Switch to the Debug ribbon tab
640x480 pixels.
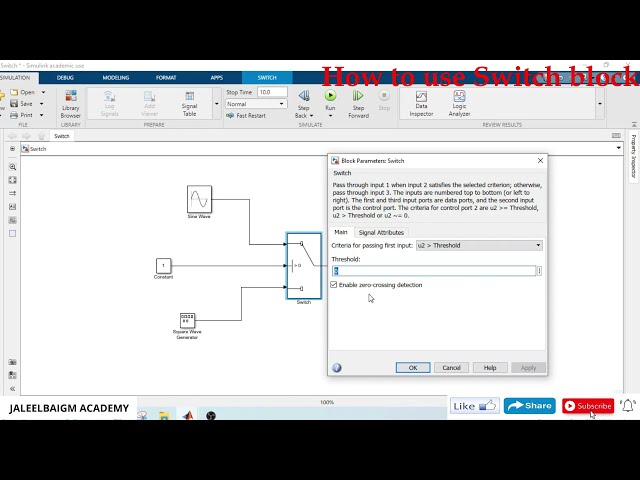[x=65, y=78]
